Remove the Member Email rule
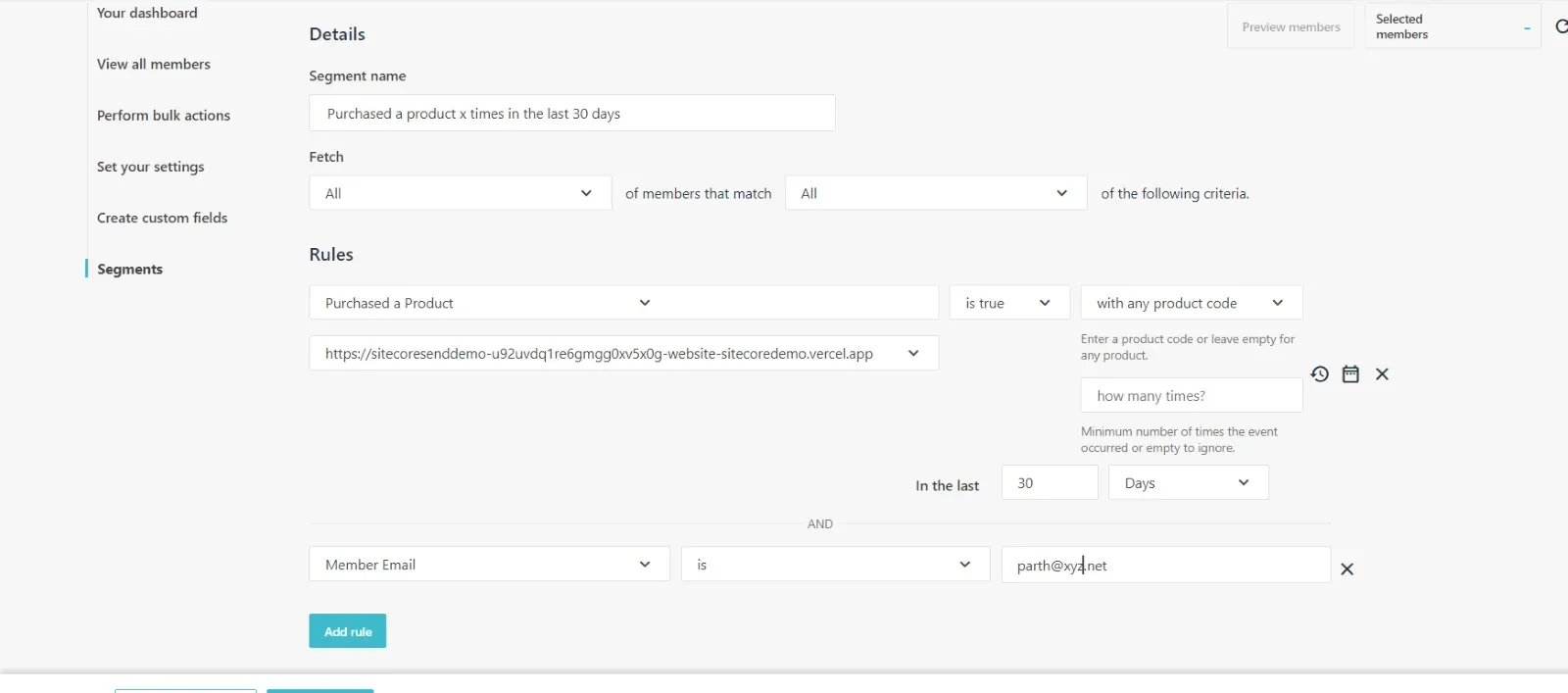 (1347, 569)
